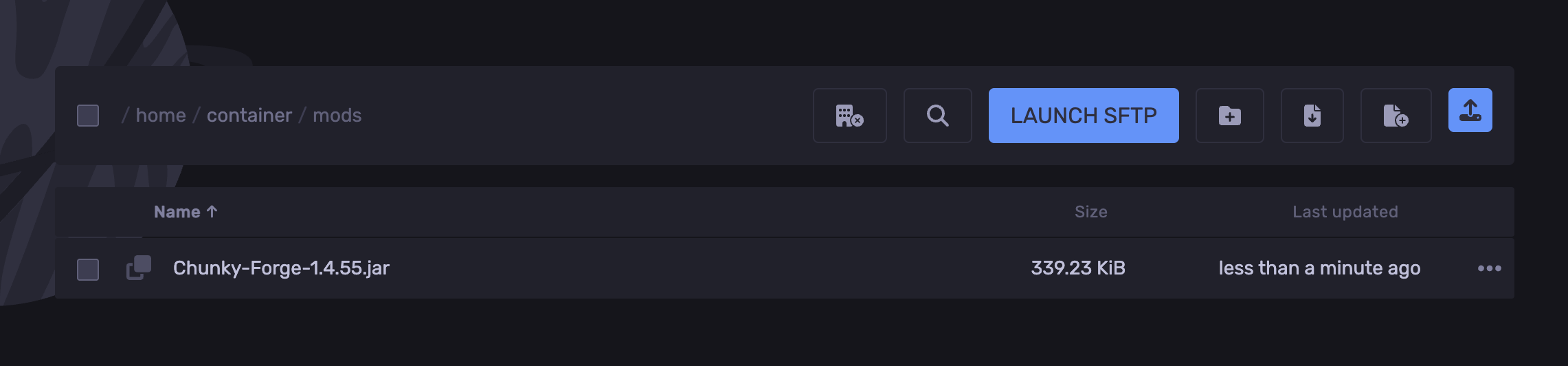
Task: Click the new folder icon
Action: click(1229, 116)
